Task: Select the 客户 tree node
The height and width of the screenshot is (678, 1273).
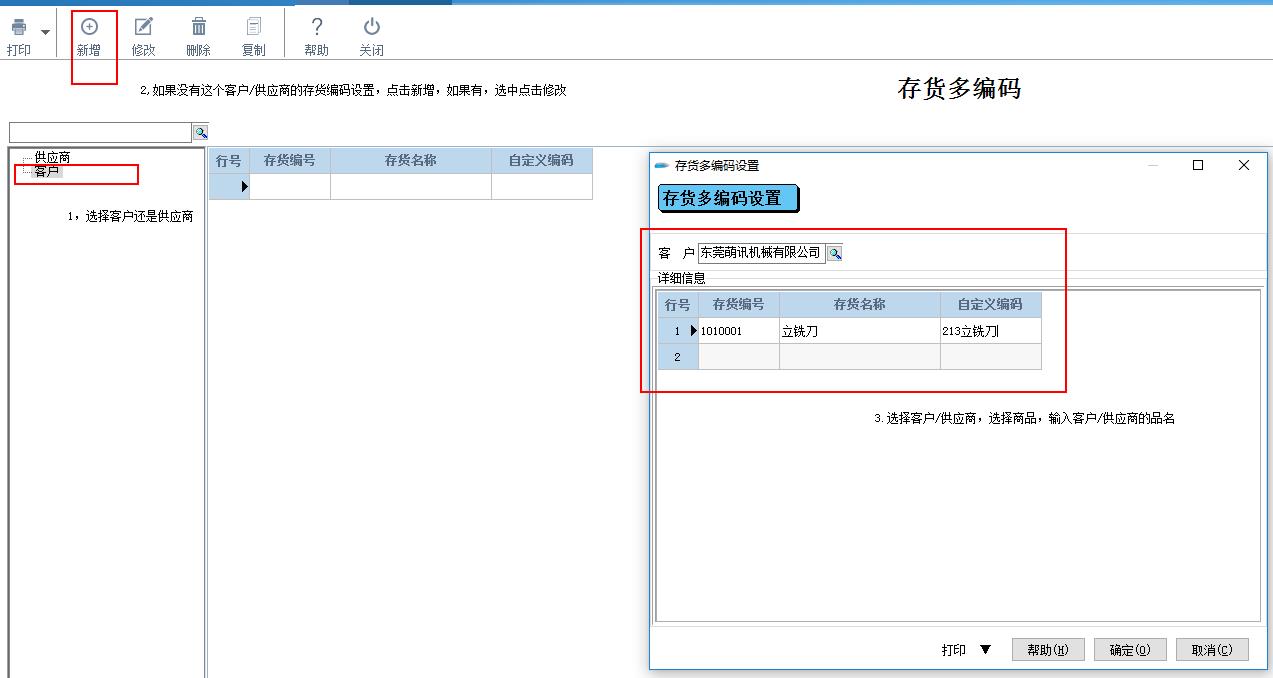Action: [46, 172]
